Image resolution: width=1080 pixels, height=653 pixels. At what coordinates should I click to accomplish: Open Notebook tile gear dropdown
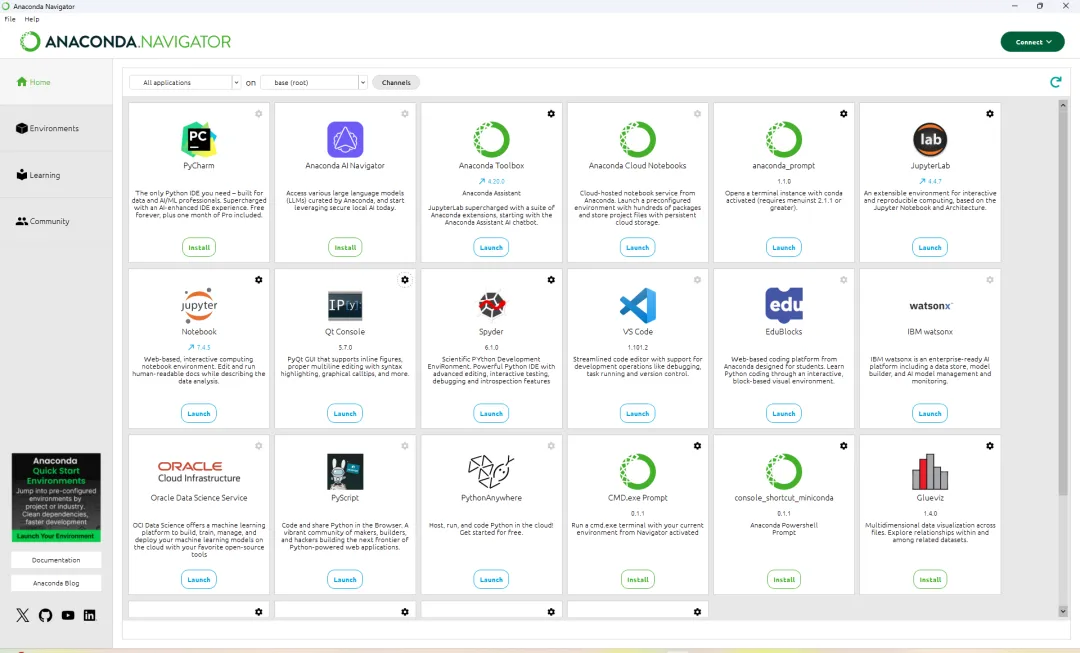[258, 280]
